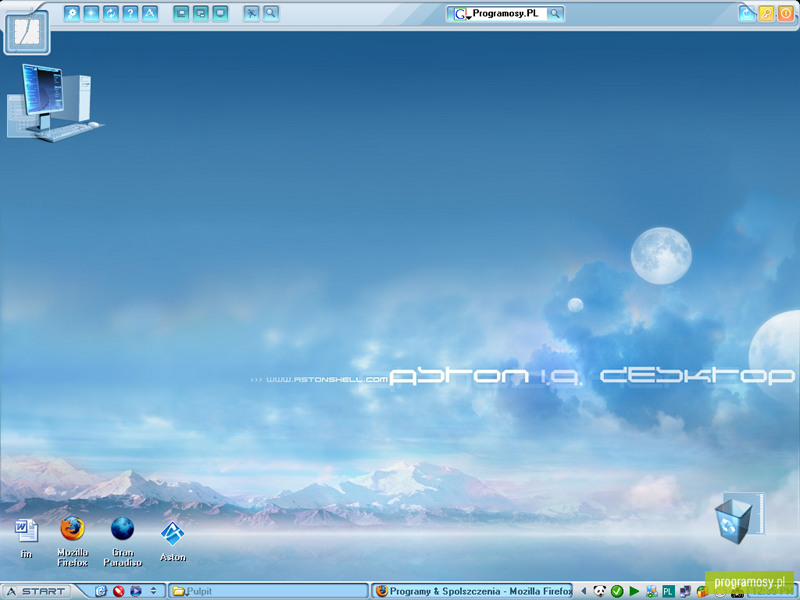Click the green play arrow tray icon

point(634,591)
